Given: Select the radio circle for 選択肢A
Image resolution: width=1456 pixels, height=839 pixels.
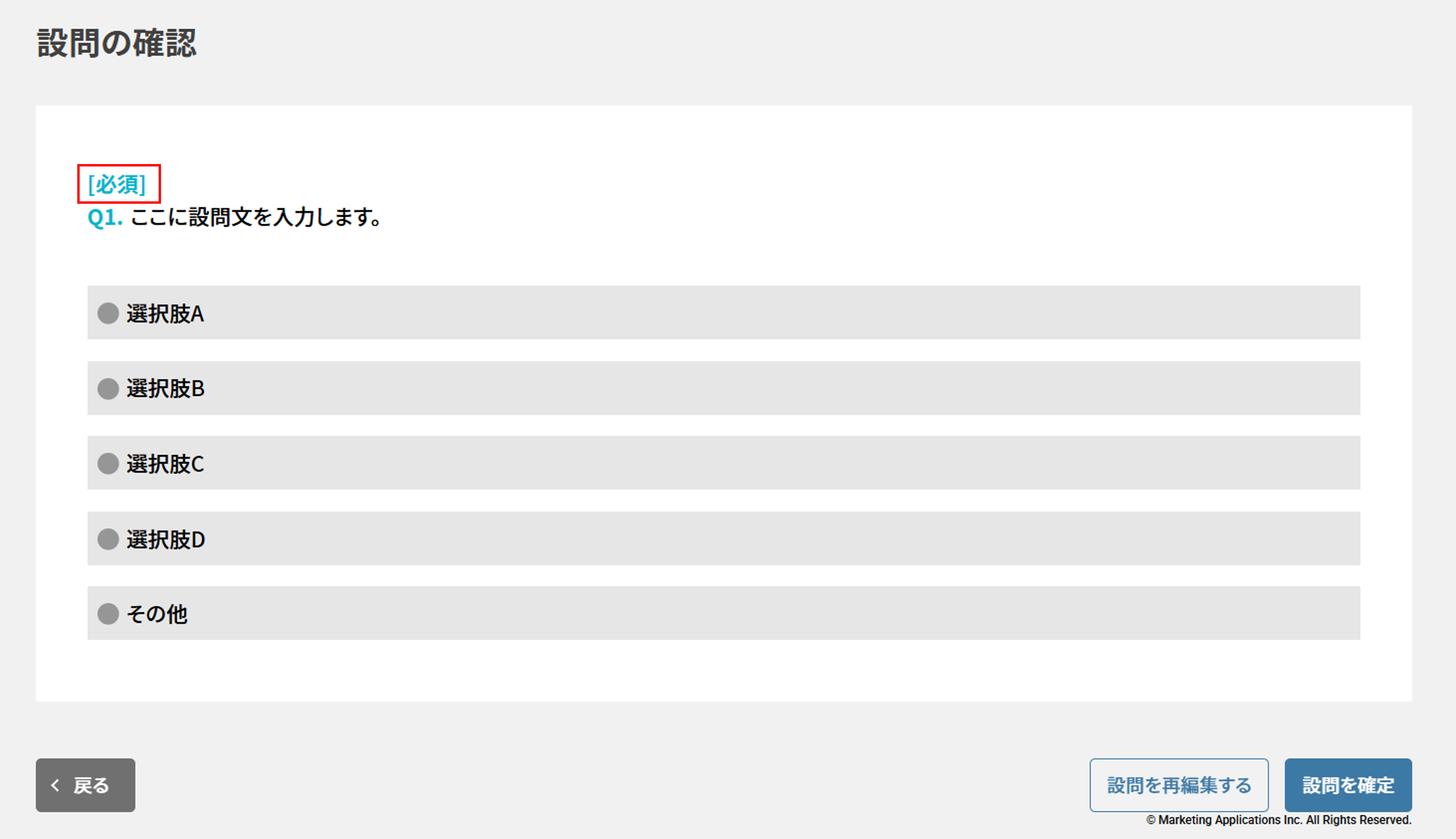Looking at the screenshot, I should point(108,314).
